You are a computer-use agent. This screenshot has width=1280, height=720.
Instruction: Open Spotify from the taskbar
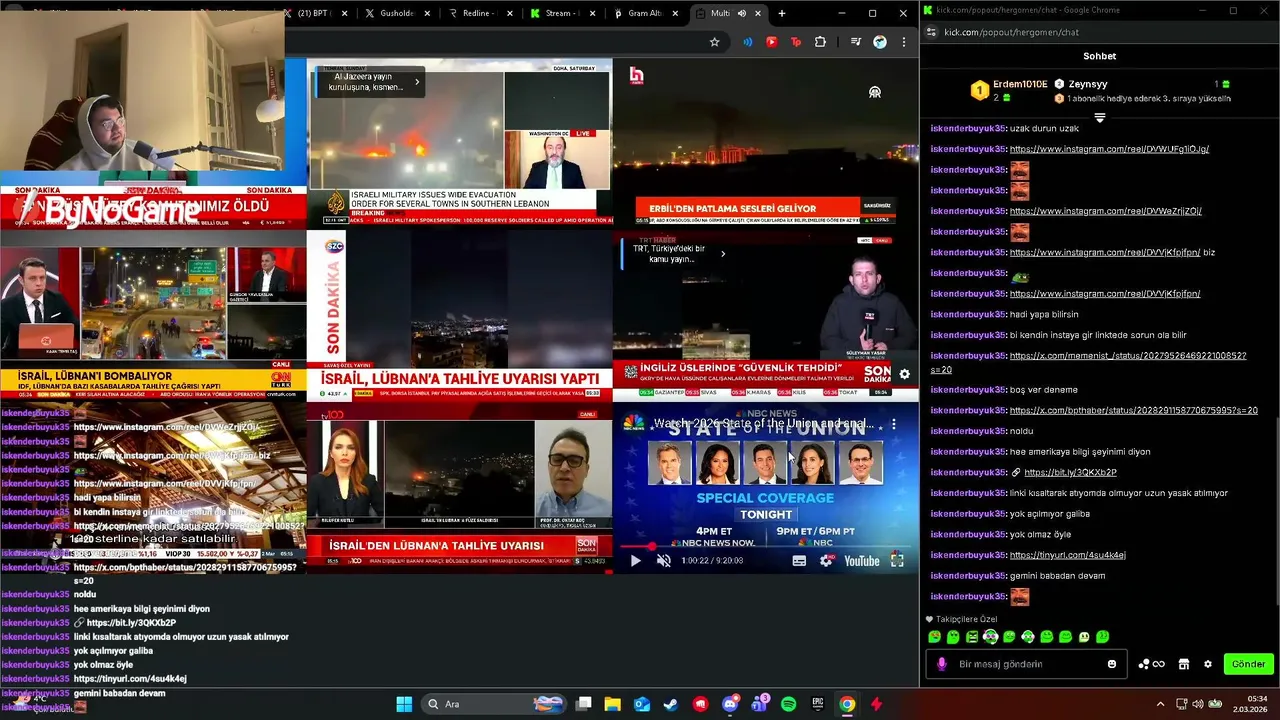click(788, 704)
